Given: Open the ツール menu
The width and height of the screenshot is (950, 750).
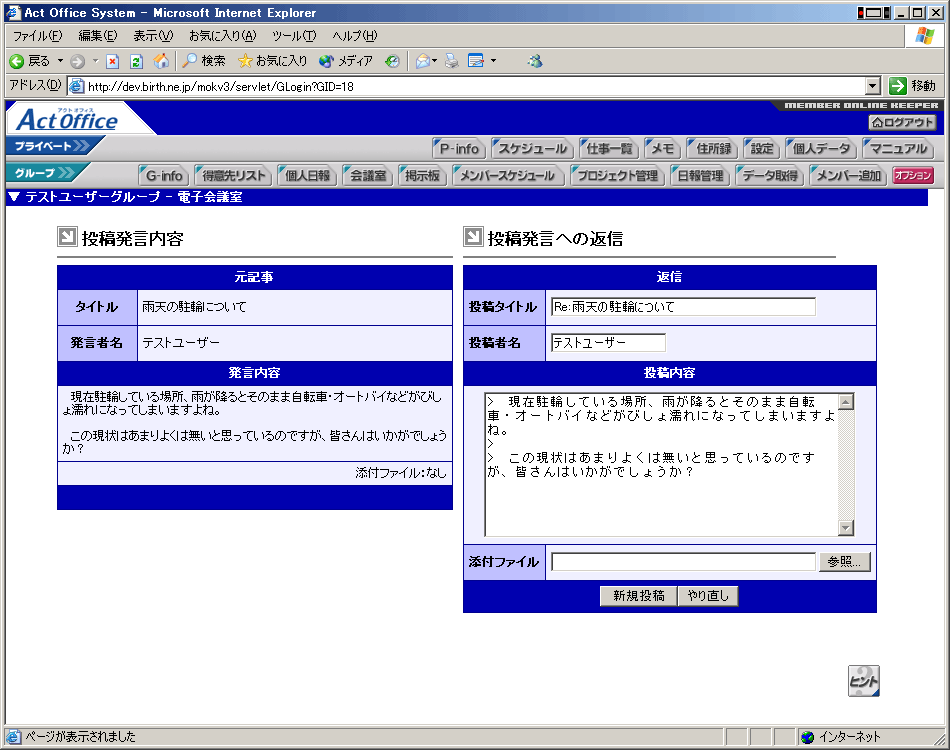Looking at the screenshot, I should 293,36.
